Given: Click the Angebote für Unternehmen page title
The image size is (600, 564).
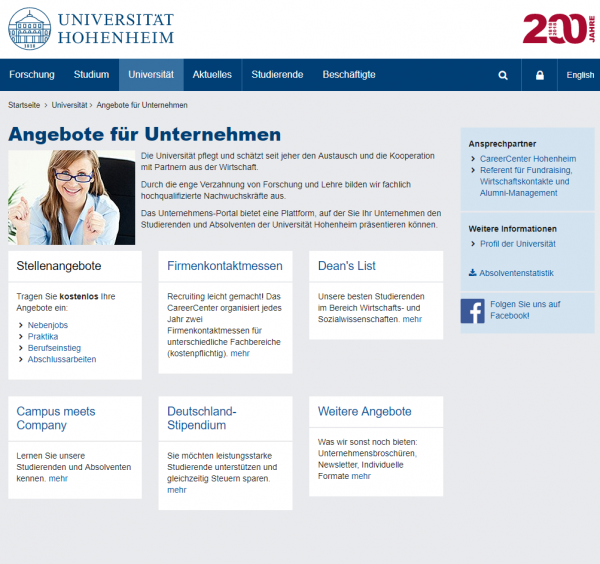Looking at the screenshot, I should click(145, 135).
